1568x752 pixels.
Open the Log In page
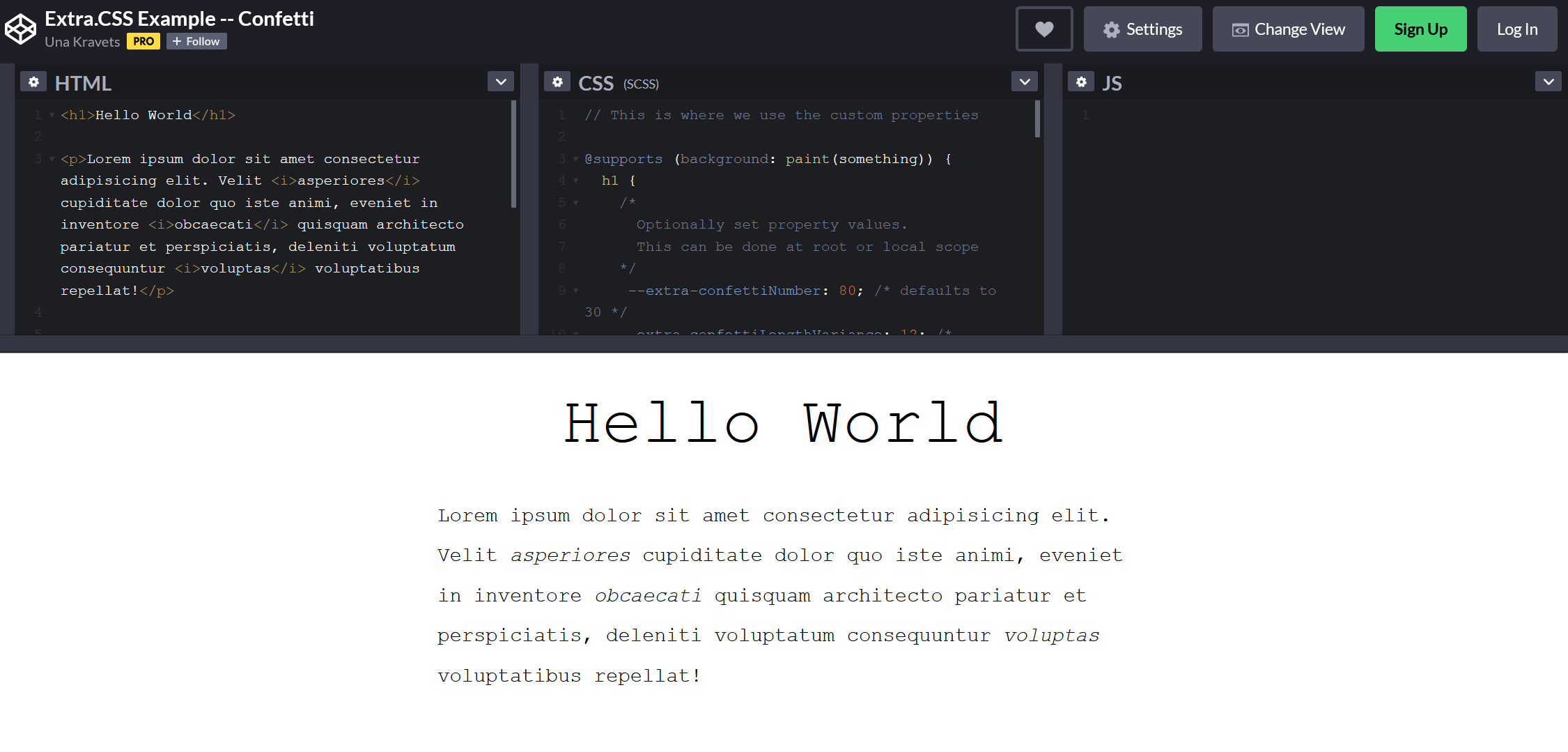(1517, 29)
